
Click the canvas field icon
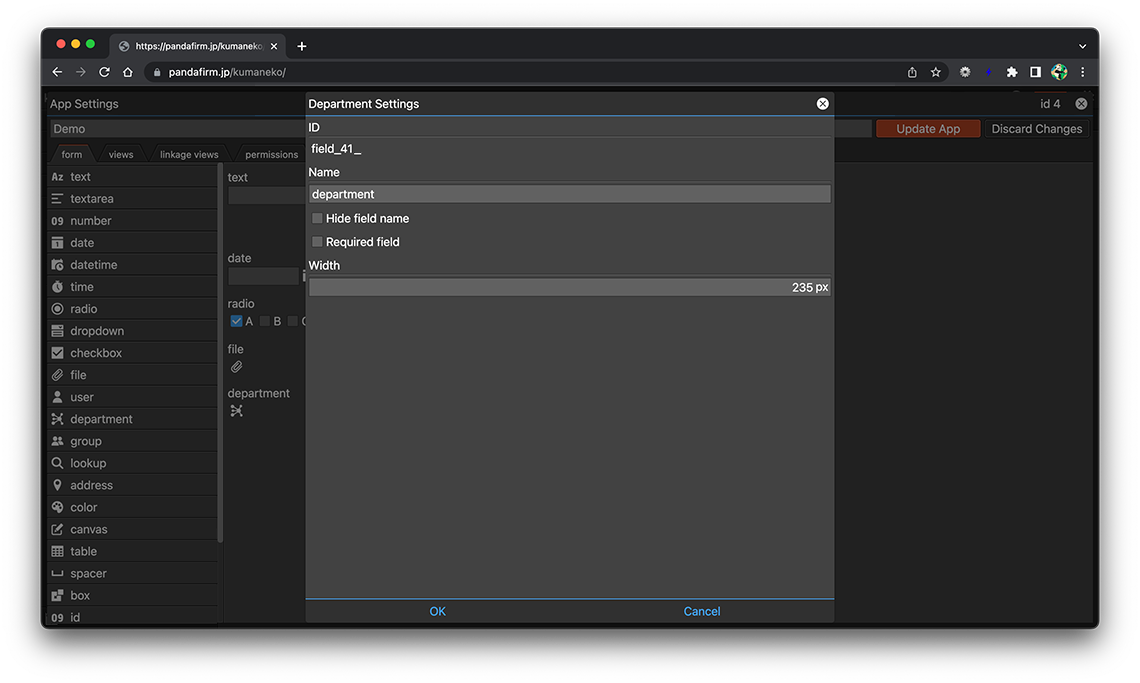point(57,529)
